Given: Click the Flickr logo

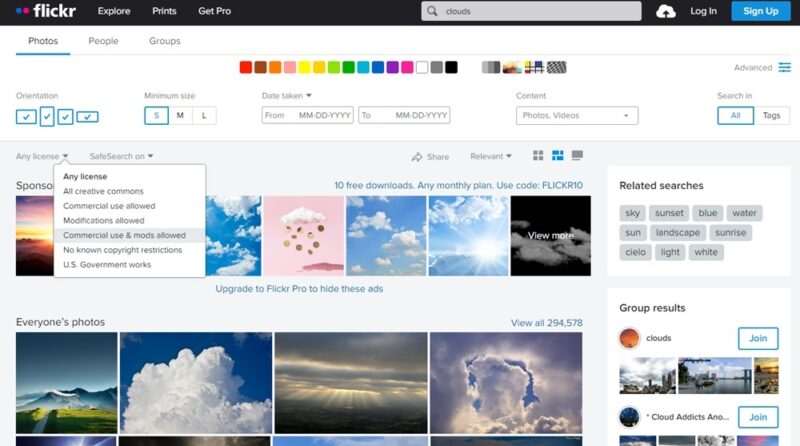Looking at the screenshot, I should click(x=46, y=11).
